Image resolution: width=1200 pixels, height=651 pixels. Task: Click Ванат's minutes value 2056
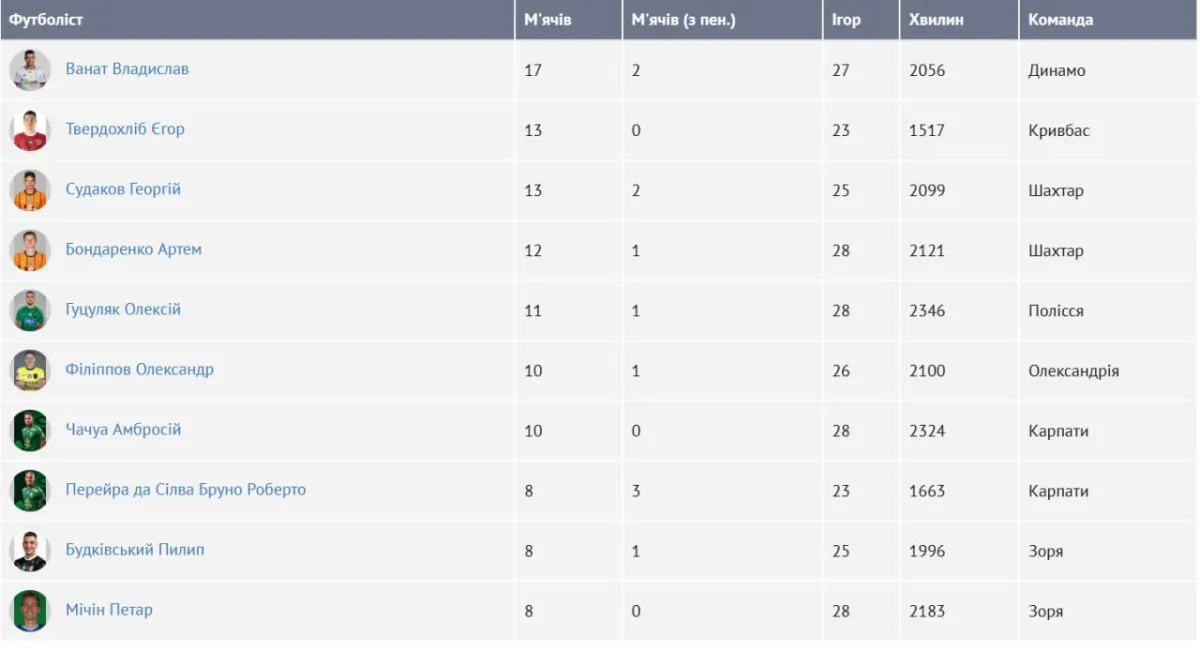click(x=927, y=71)
